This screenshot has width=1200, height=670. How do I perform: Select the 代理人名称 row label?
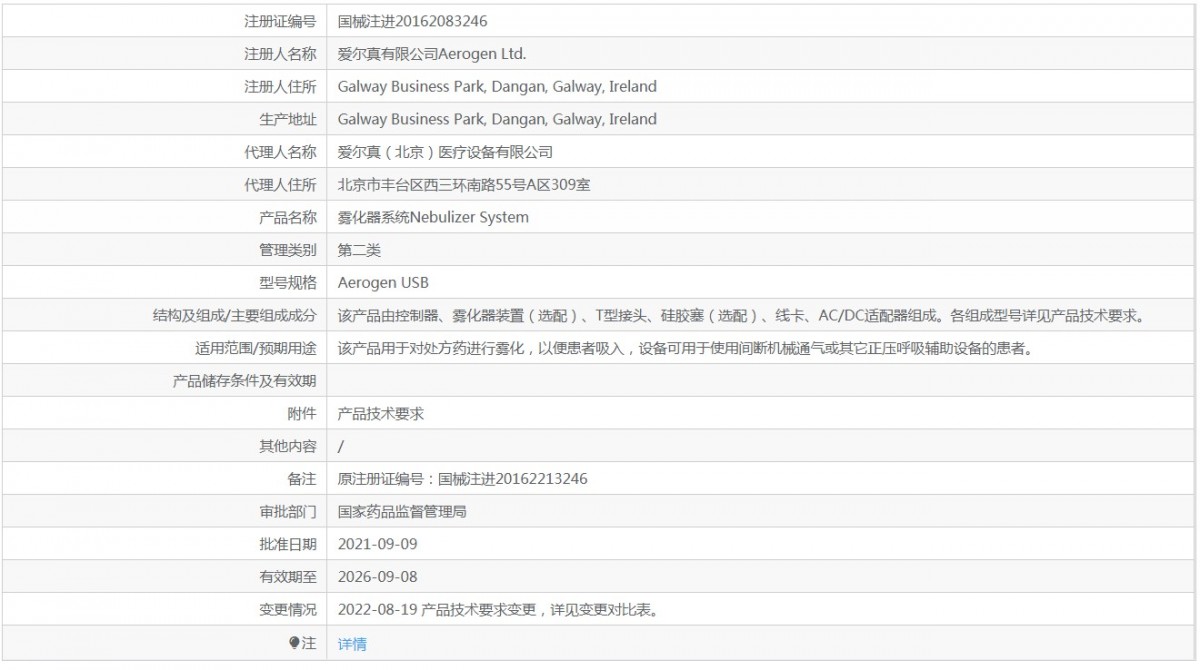coord(281,152)
